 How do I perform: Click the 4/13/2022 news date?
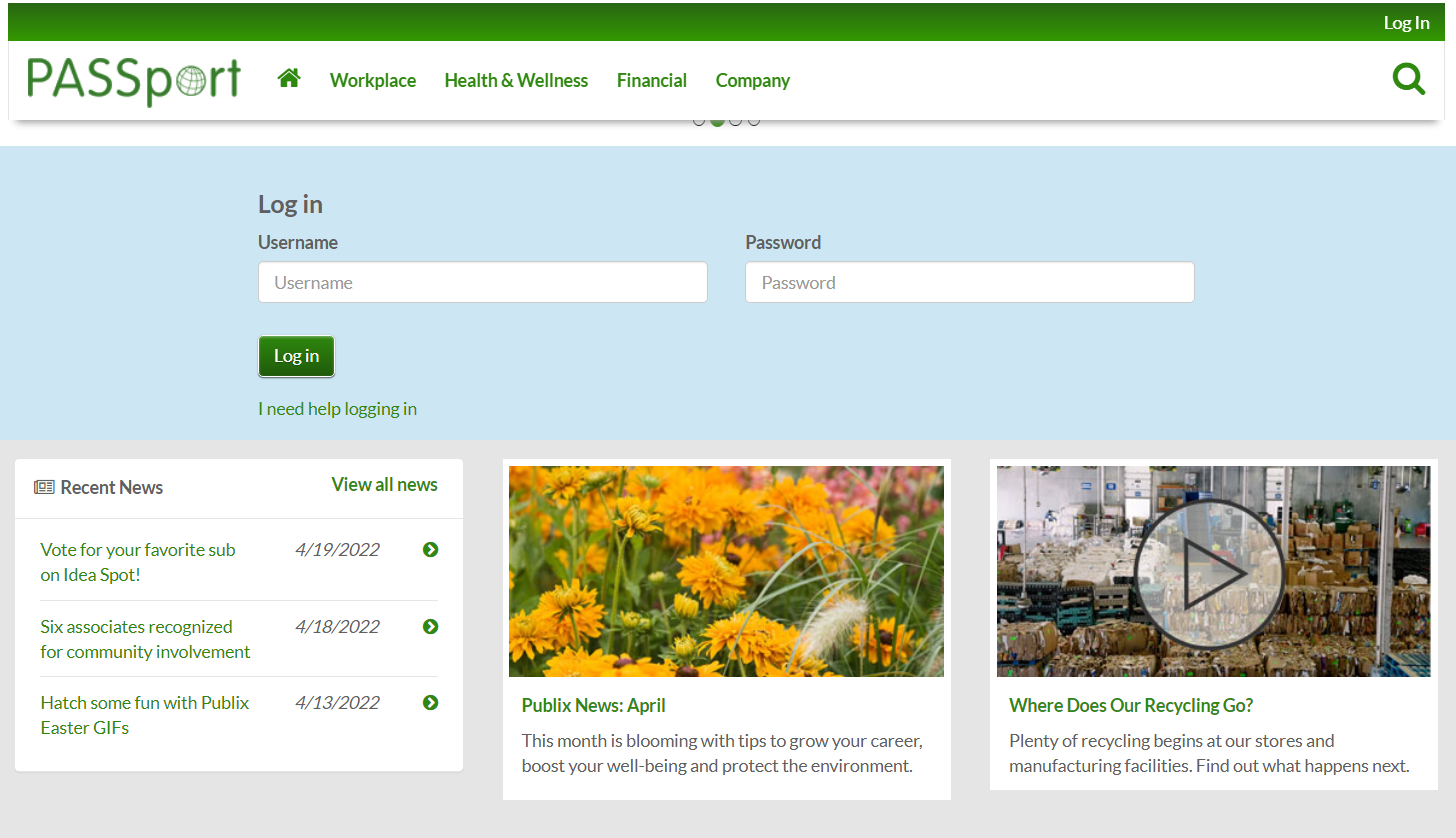[337, 702]
